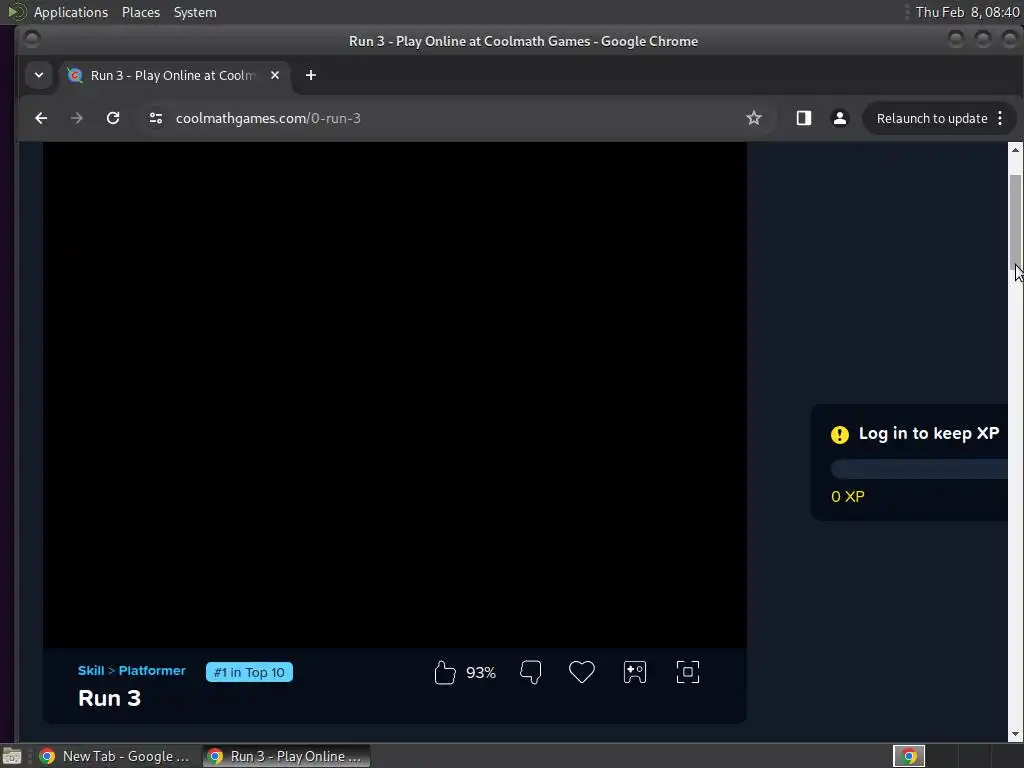Screen dimensions: 1024x768
Task: Open the Applications menu
Action: (71, 12)
